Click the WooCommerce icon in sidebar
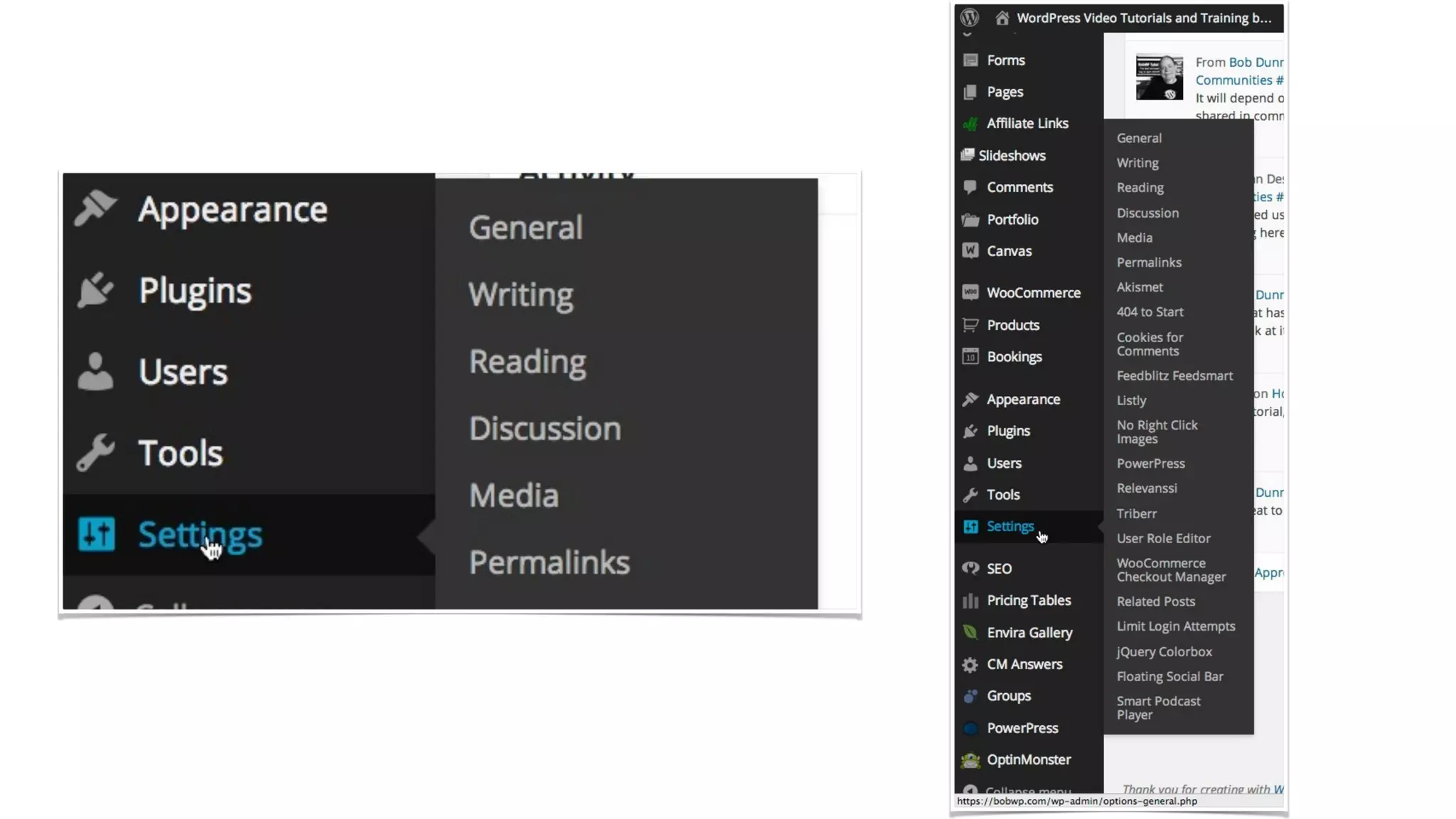 970,292
